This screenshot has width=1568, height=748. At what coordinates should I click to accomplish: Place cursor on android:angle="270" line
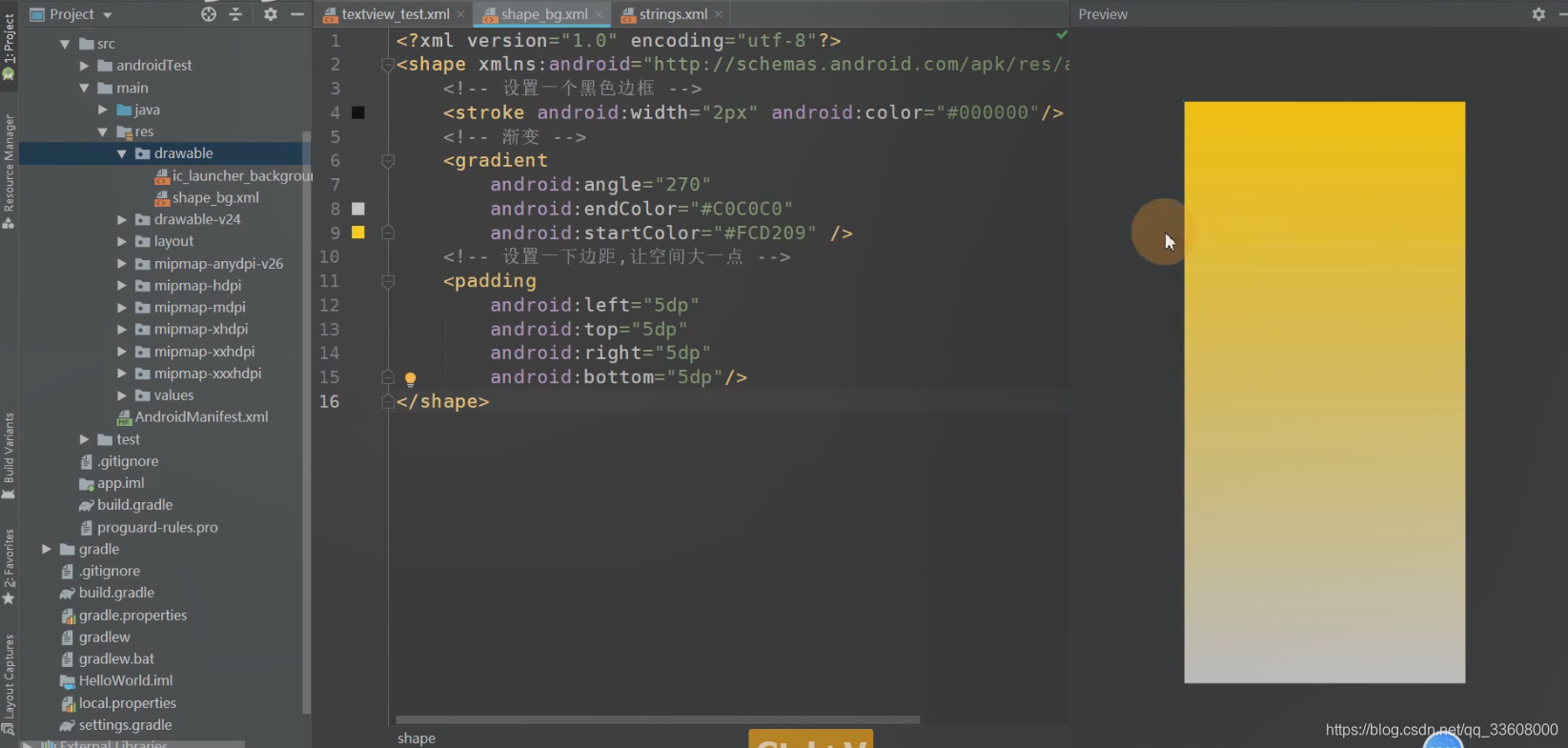point(601,185)
